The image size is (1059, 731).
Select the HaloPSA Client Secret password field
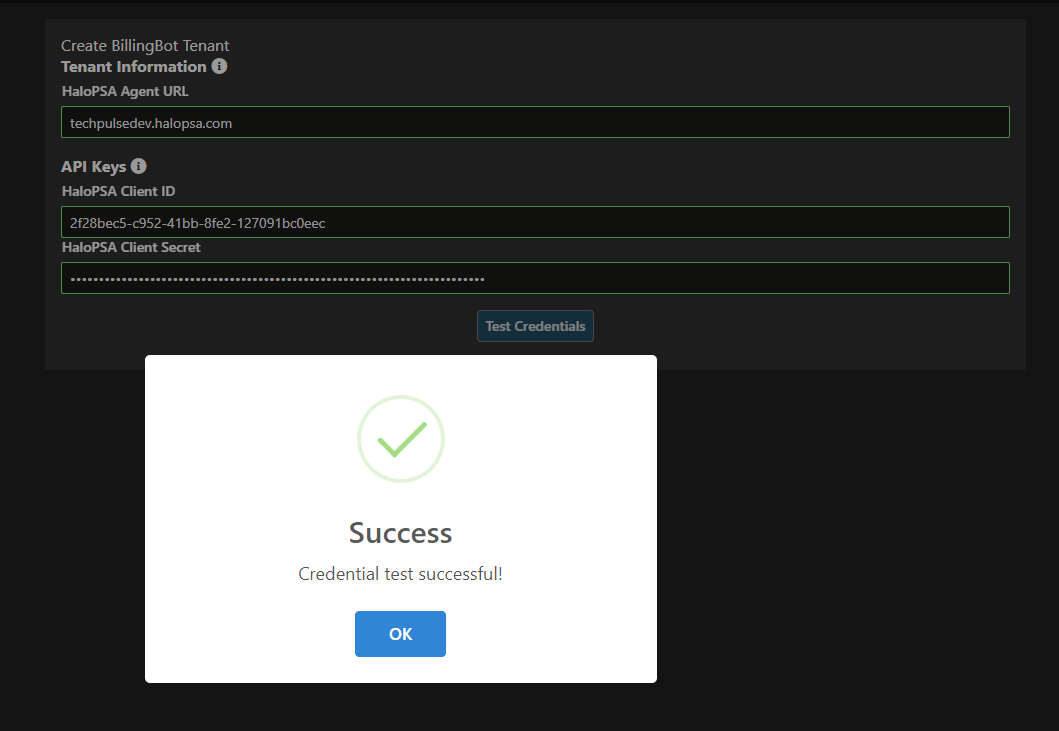[535, 278]
